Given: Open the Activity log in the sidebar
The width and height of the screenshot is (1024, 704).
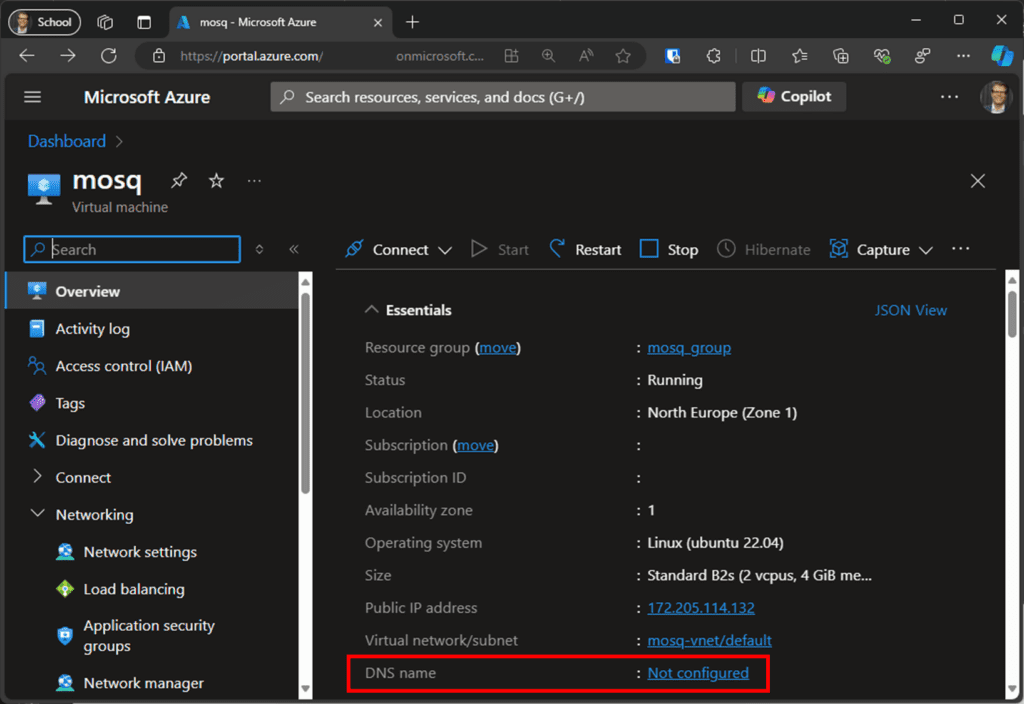Looking at the screenshot, I should [x=92, y=328].
